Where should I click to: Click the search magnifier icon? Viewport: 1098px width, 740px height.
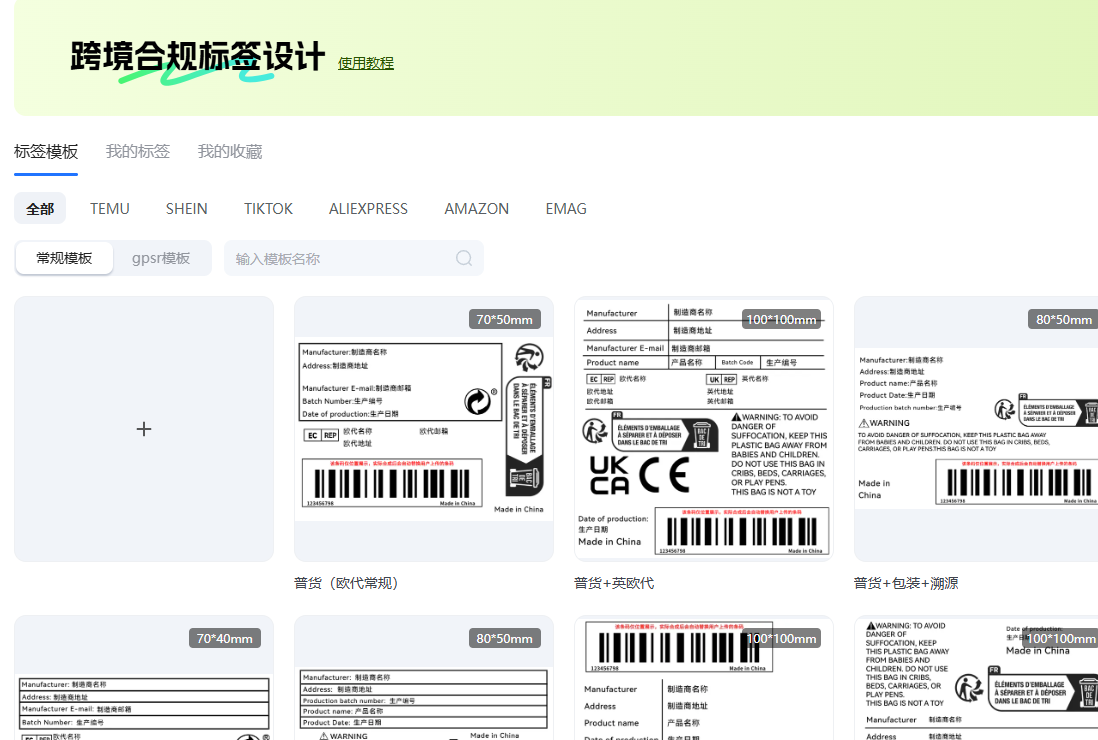(464, 258)
